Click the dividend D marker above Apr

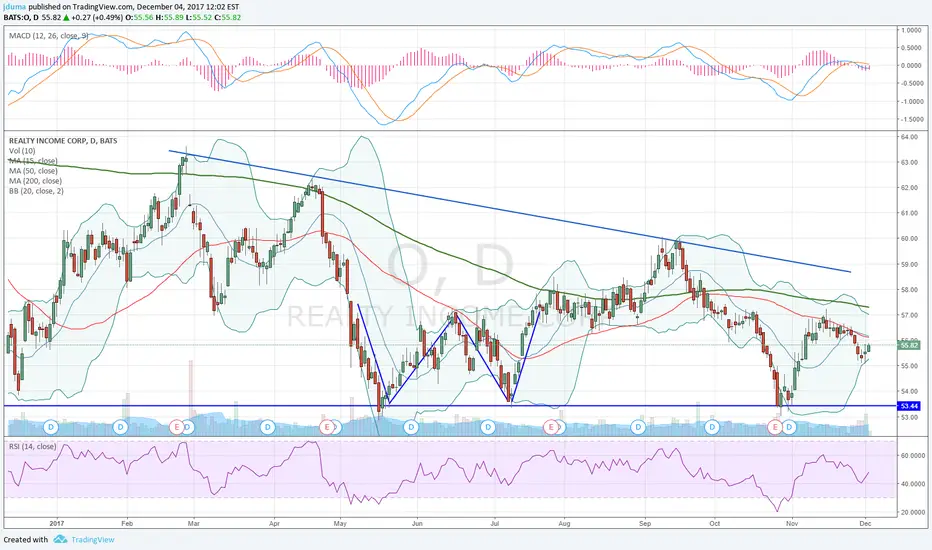pos(267,427)
